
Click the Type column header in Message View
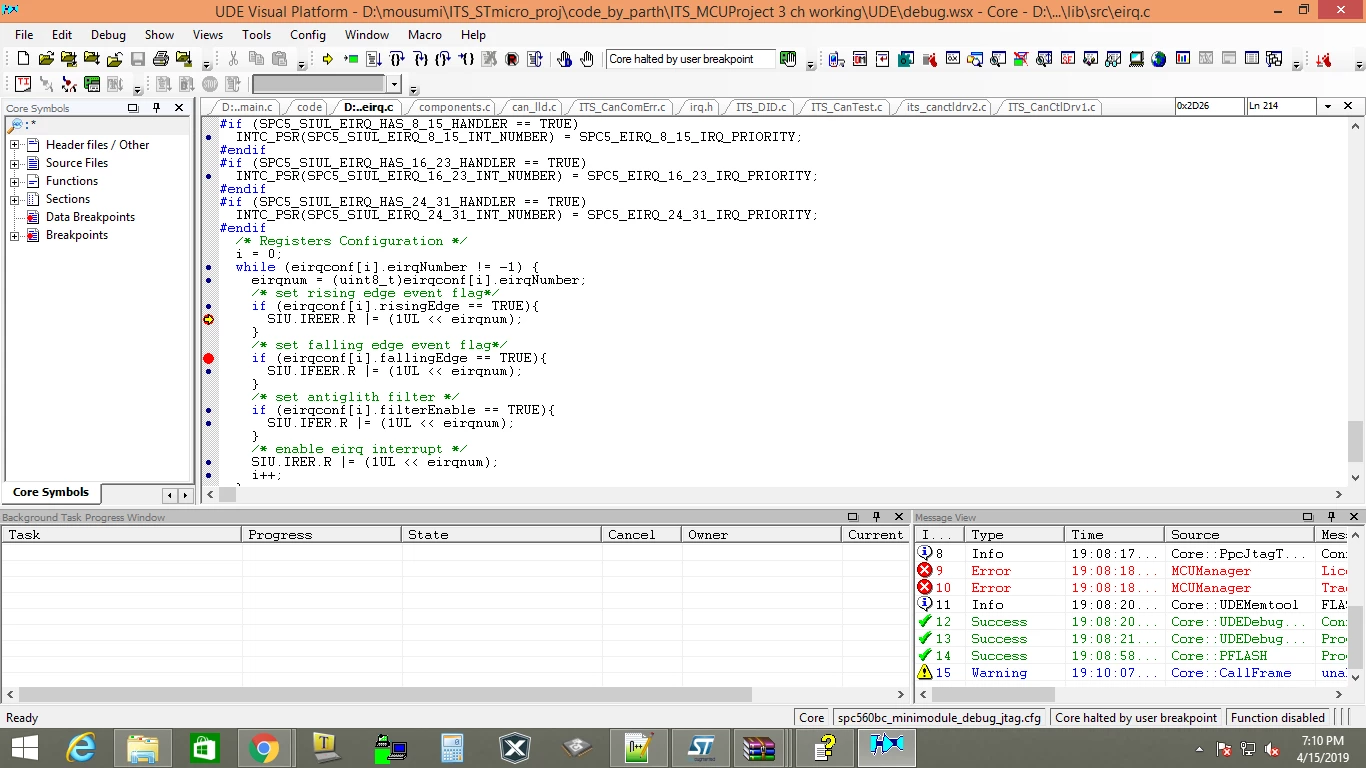click(x=1015, y=535)
